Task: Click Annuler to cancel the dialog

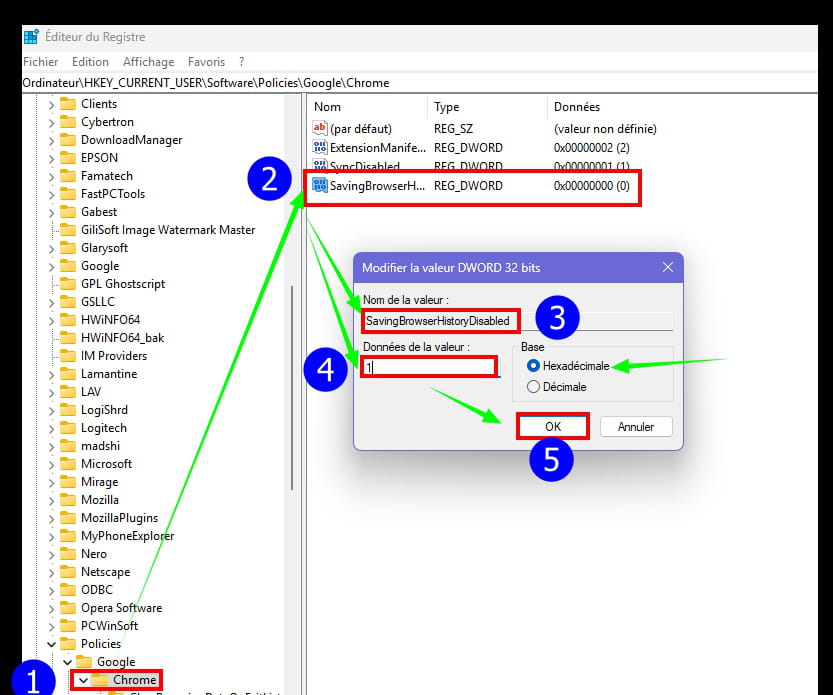Action: (636, 427)
